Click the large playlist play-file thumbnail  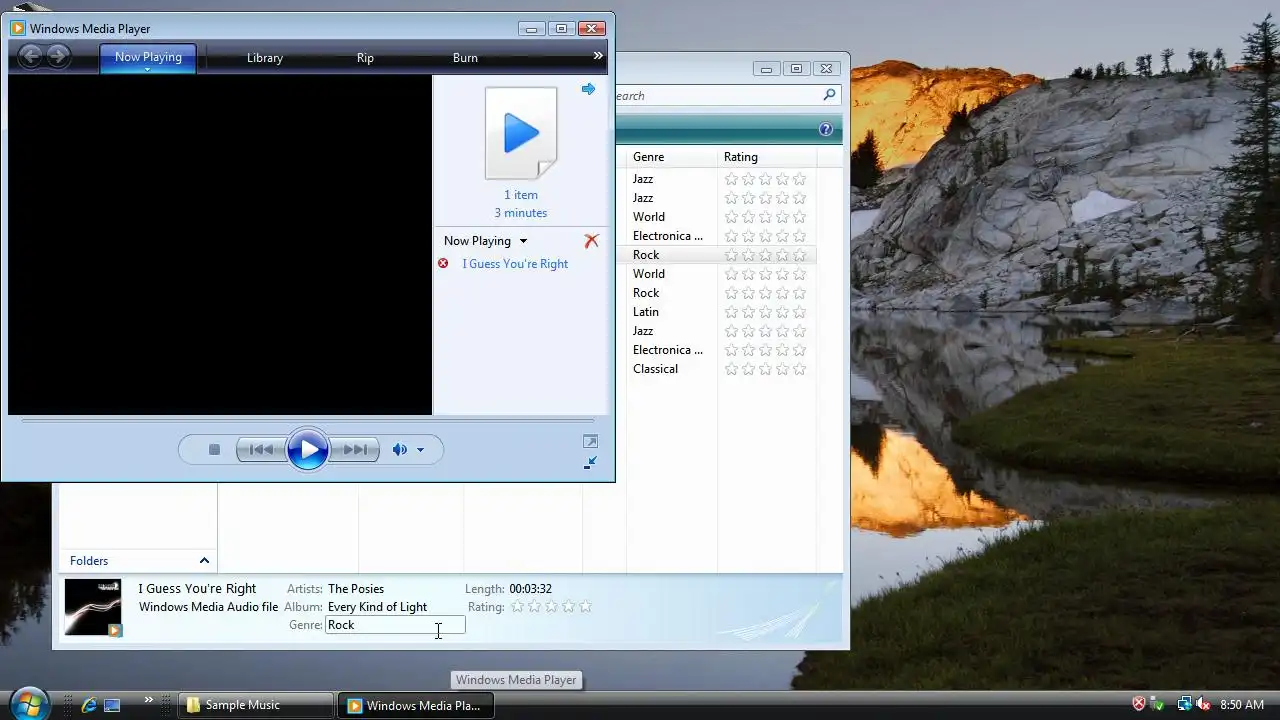pyautogui.click(x=520, y=133)
